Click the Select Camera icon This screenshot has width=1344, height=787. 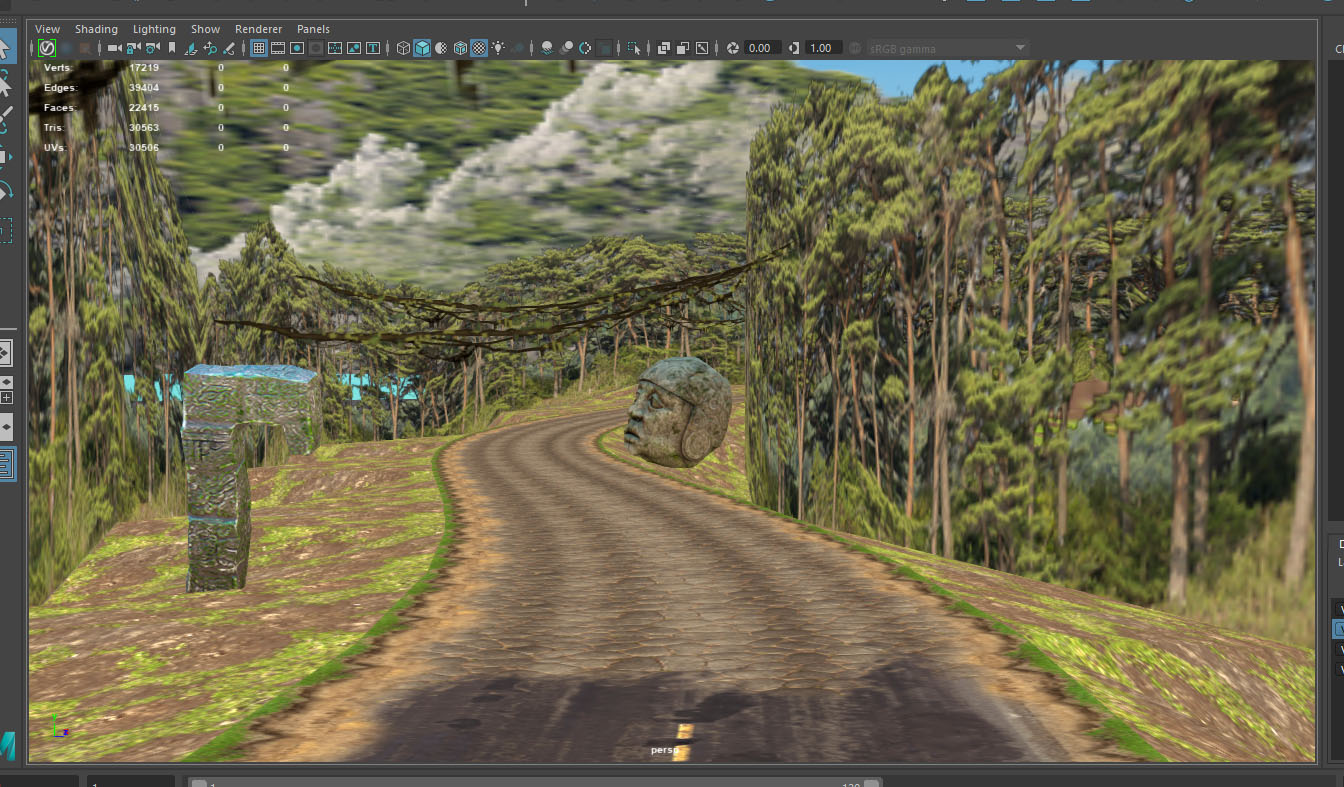click(x=114, y=48)
